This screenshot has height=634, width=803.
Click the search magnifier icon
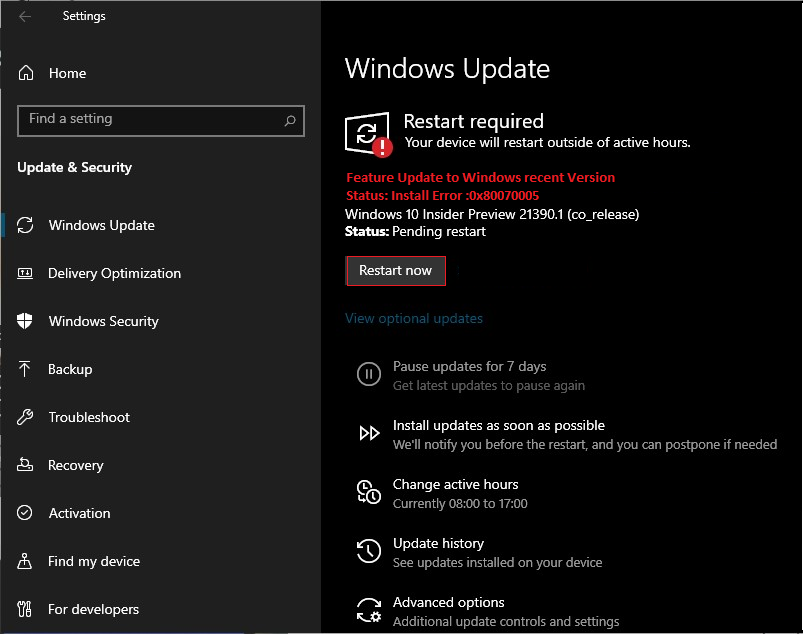[290, 120]
